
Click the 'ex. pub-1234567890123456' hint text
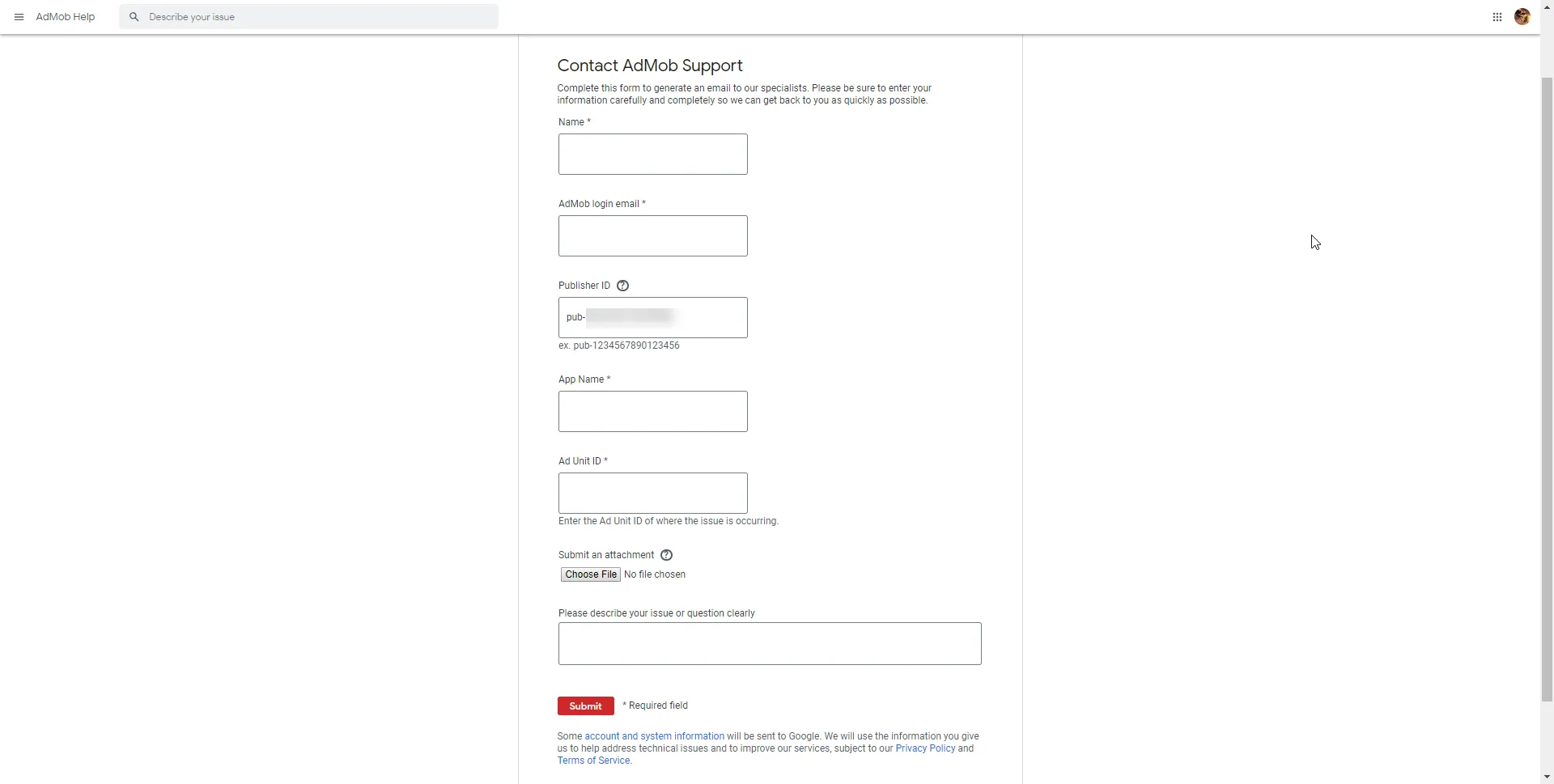(x=619, y=345)
